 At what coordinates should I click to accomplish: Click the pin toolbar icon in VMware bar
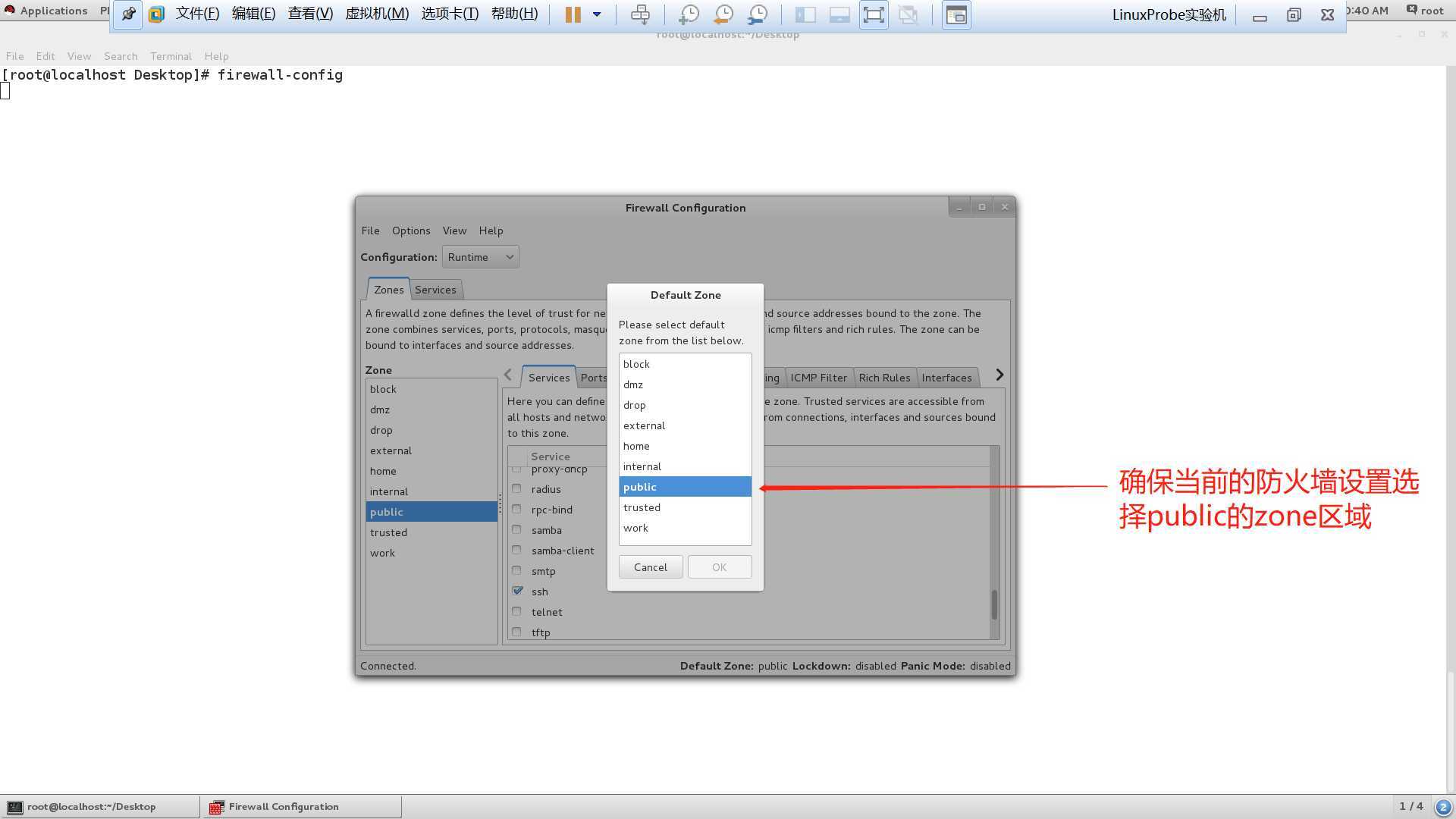pyautogui.click(x=128, y=14)
